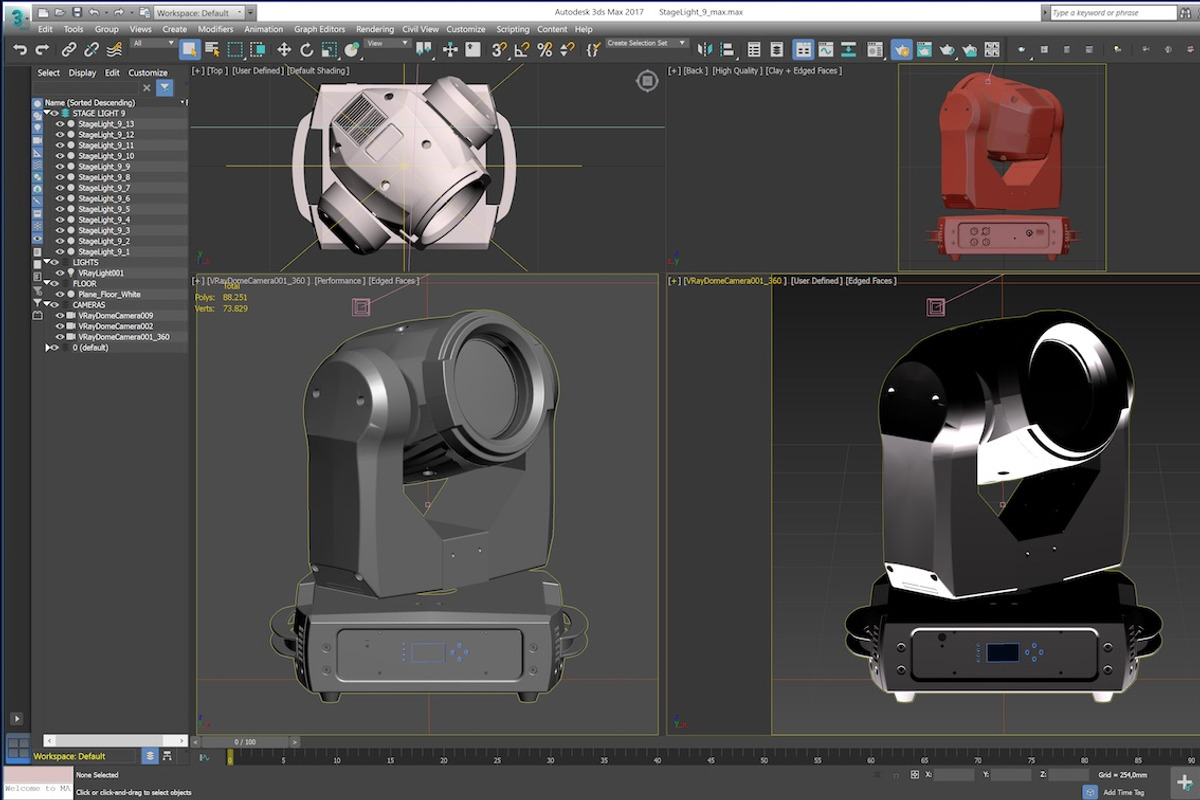Viewport: 1200px width, 800px height.
Task: Open the Material Editor icon
Action: pos(875,49)
